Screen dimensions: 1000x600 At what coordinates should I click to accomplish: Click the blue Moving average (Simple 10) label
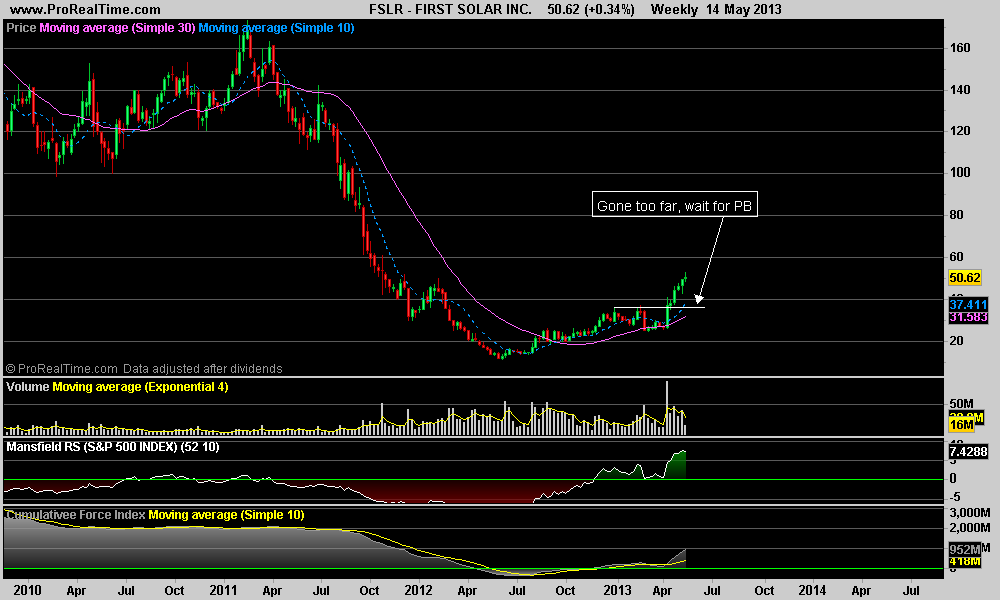tap(276, 28)
